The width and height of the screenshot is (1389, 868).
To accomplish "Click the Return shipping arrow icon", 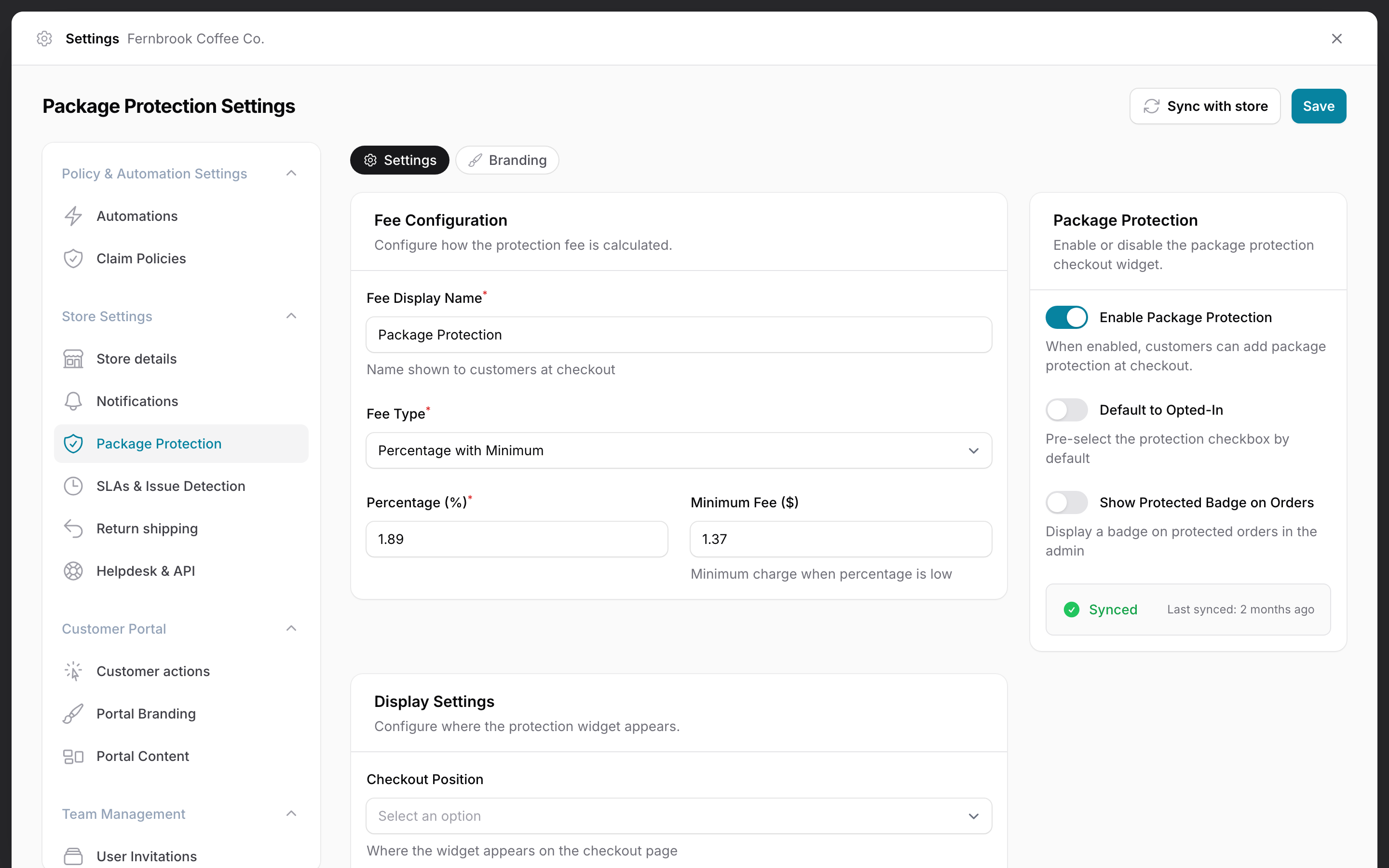I will click(x=73, y=529).
